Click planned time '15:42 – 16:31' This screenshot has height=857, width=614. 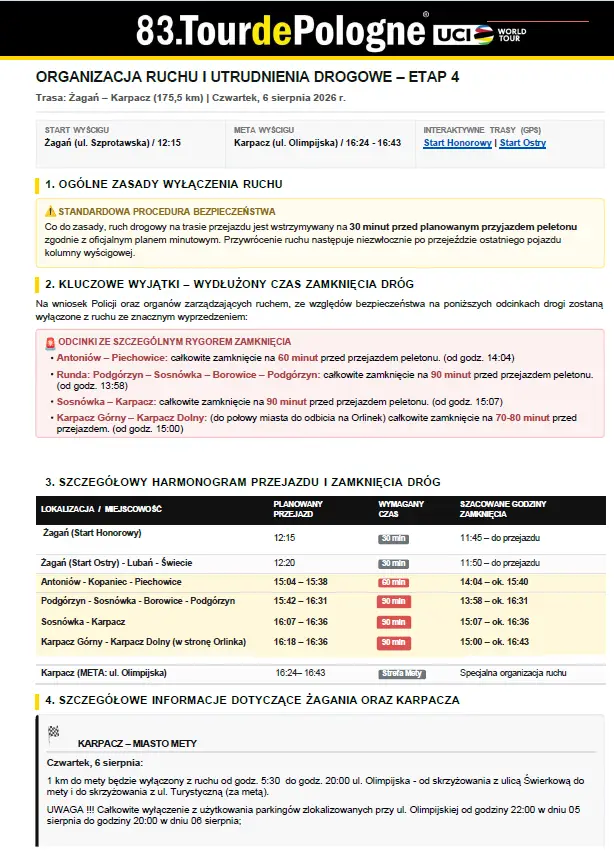tap(301, 601)
